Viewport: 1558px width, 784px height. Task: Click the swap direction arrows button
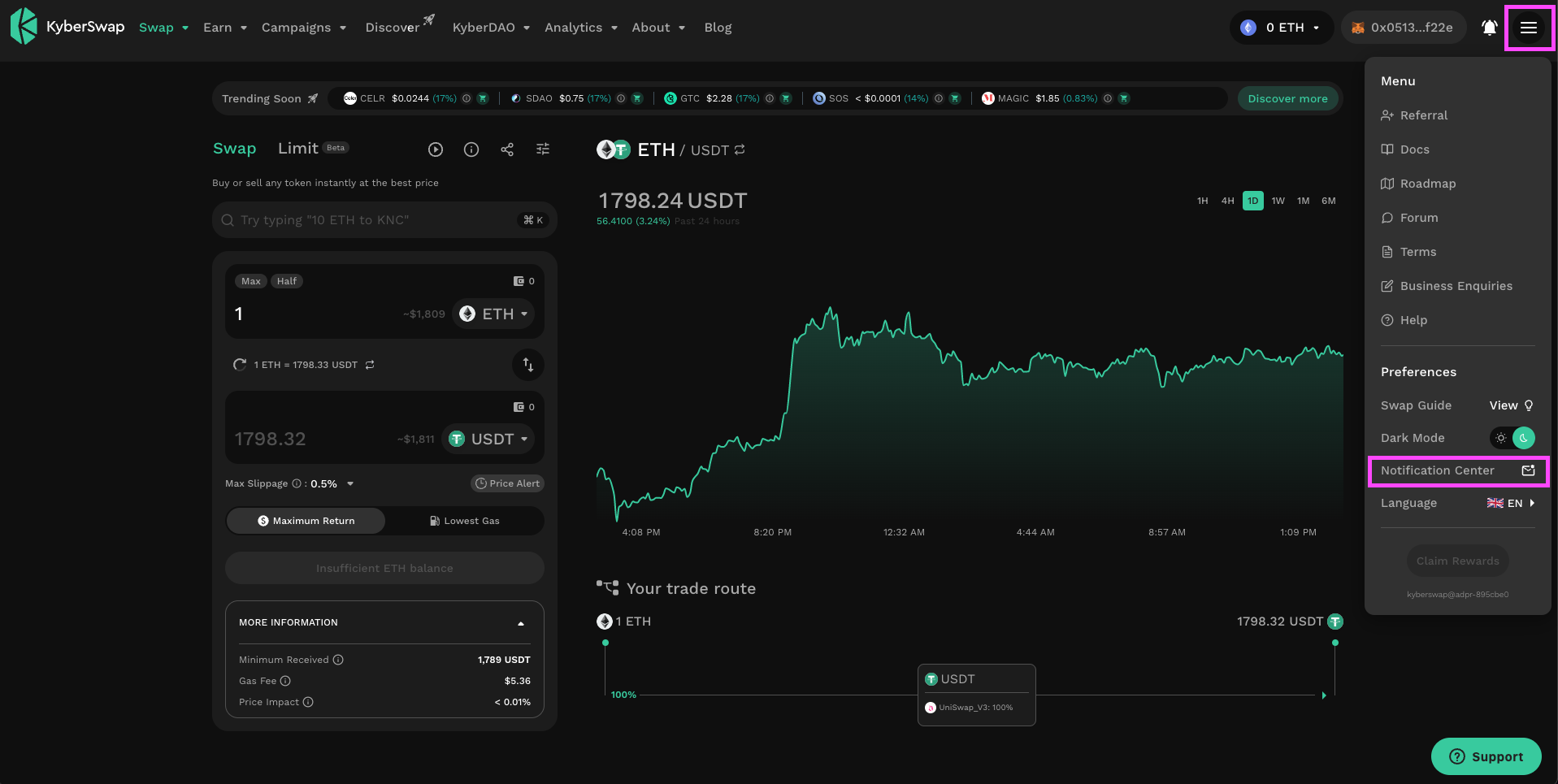[528, 365]
